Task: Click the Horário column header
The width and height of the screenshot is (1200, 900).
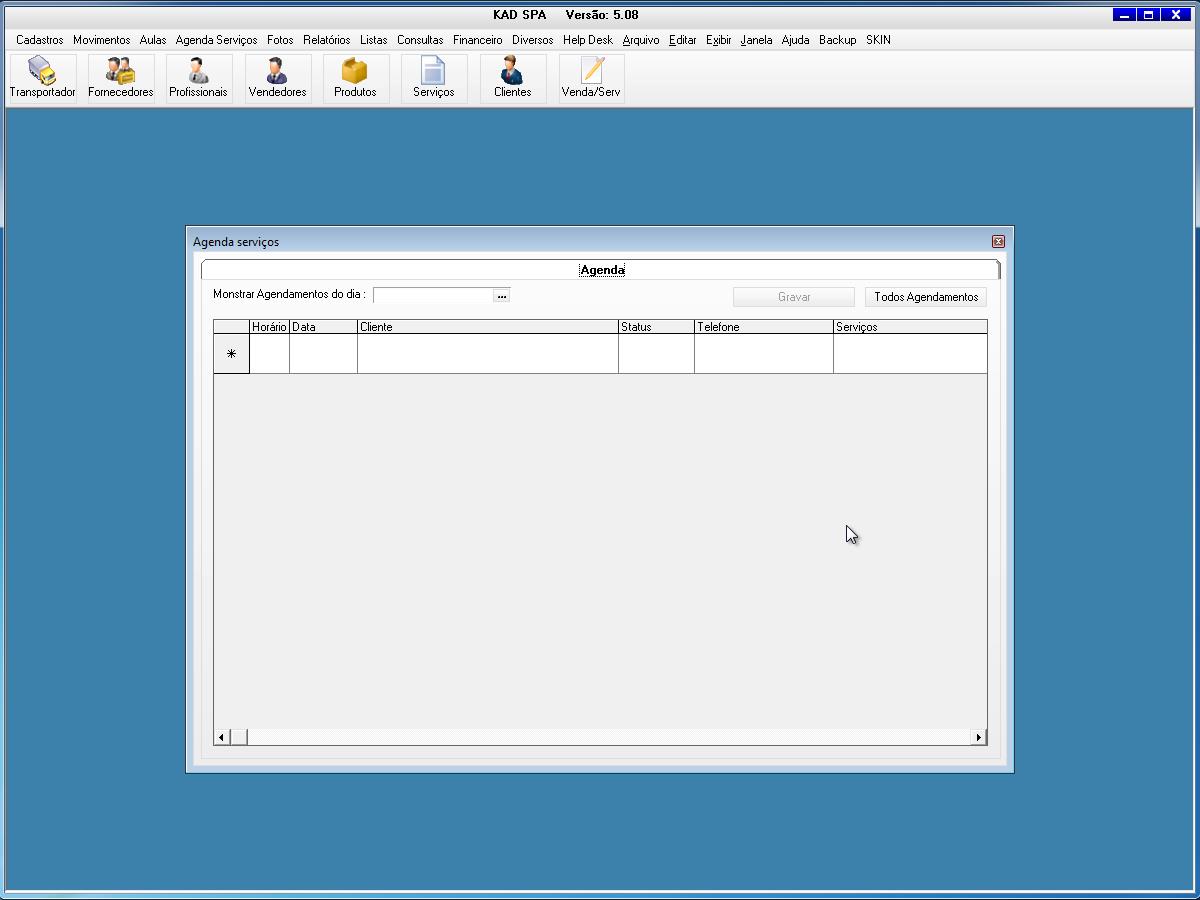Action: pyautogui.click(x=269, y=327)
